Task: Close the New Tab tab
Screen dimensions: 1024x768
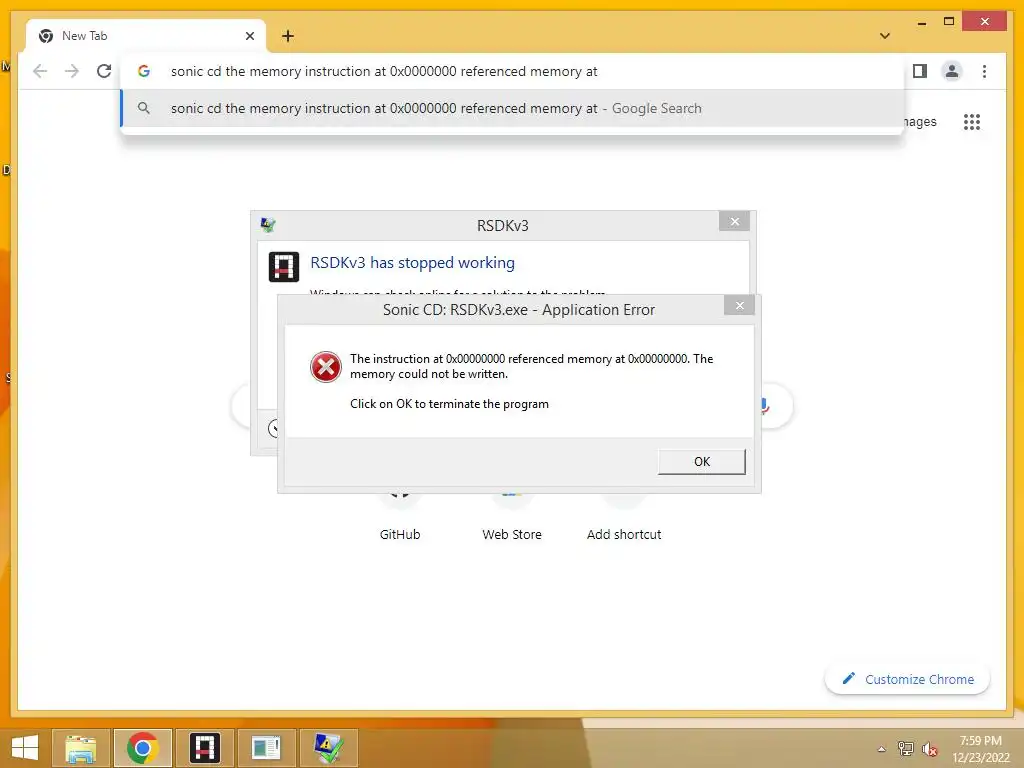Action: tap(249, 36)
